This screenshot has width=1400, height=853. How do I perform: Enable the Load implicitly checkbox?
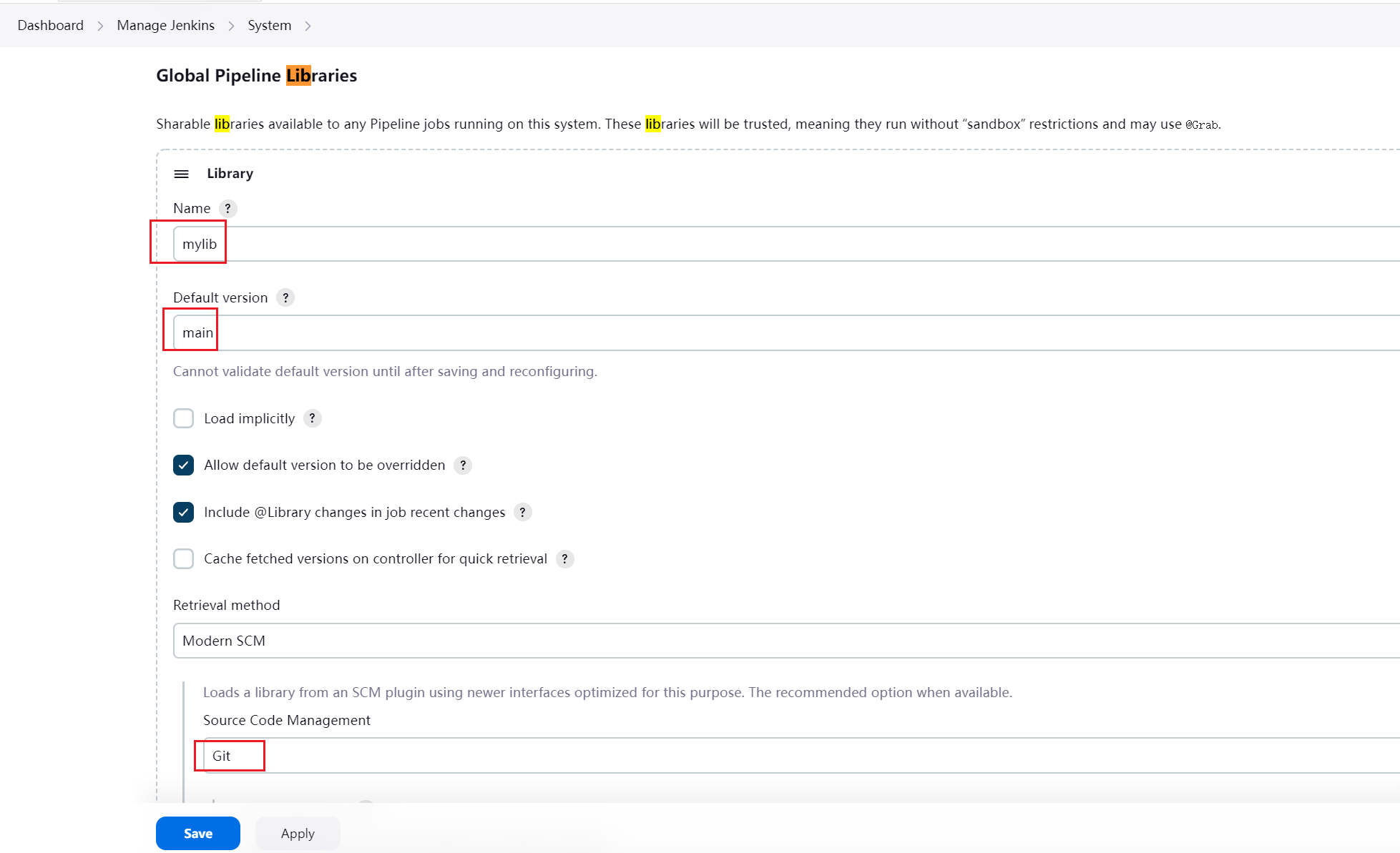183,418
